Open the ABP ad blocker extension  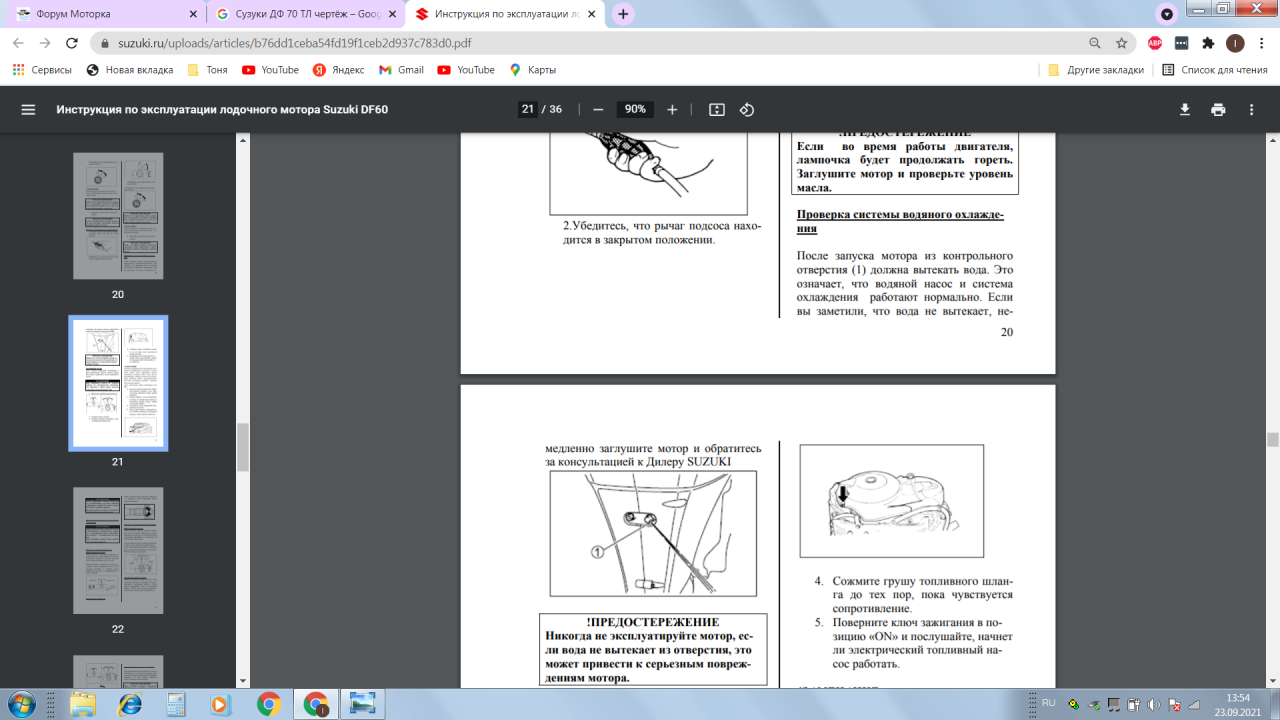click(1155, 43)
